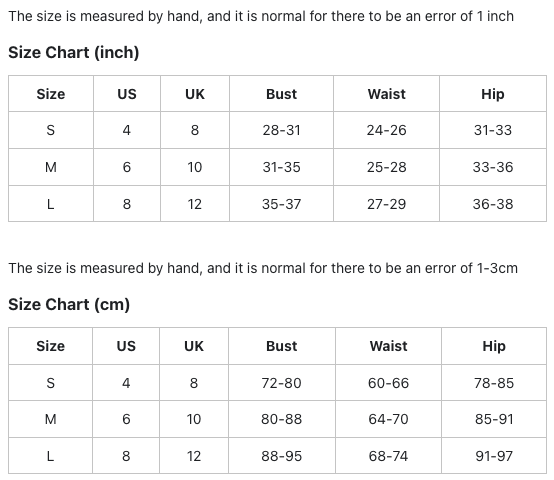554x480 pixels.
Task: Click the 1 inch error note text
Action: click(x=261, y=17)
